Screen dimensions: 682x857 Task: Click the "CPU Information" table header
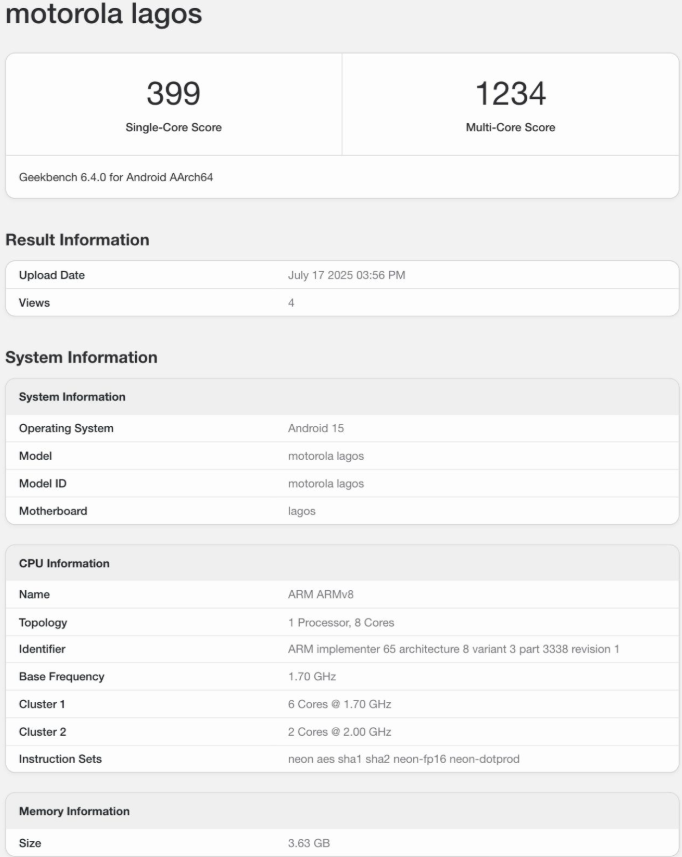coord(64,563)
